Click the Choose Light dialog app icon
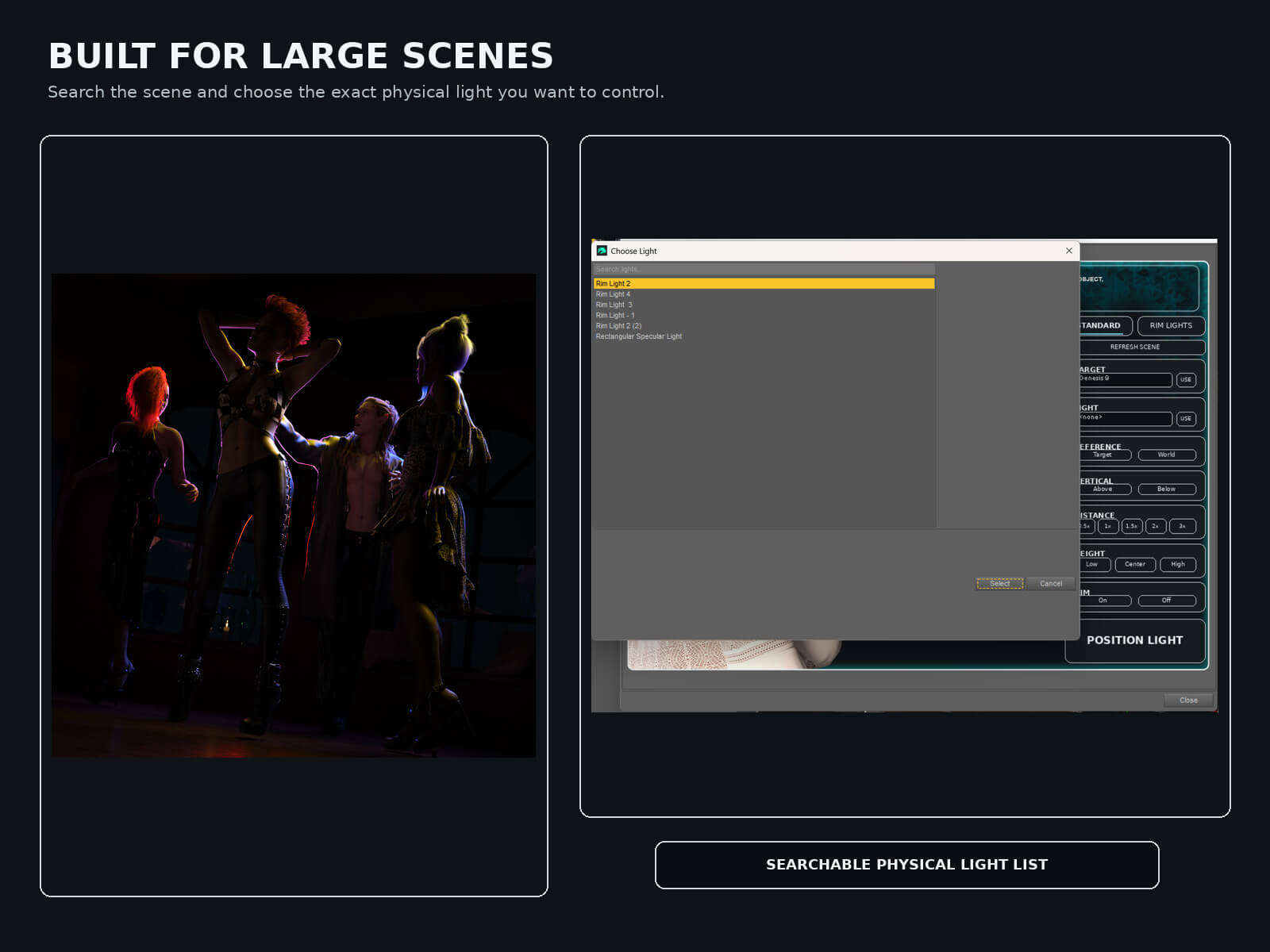1270x952 pixels. pyautogui.click(x=602, y=251)
